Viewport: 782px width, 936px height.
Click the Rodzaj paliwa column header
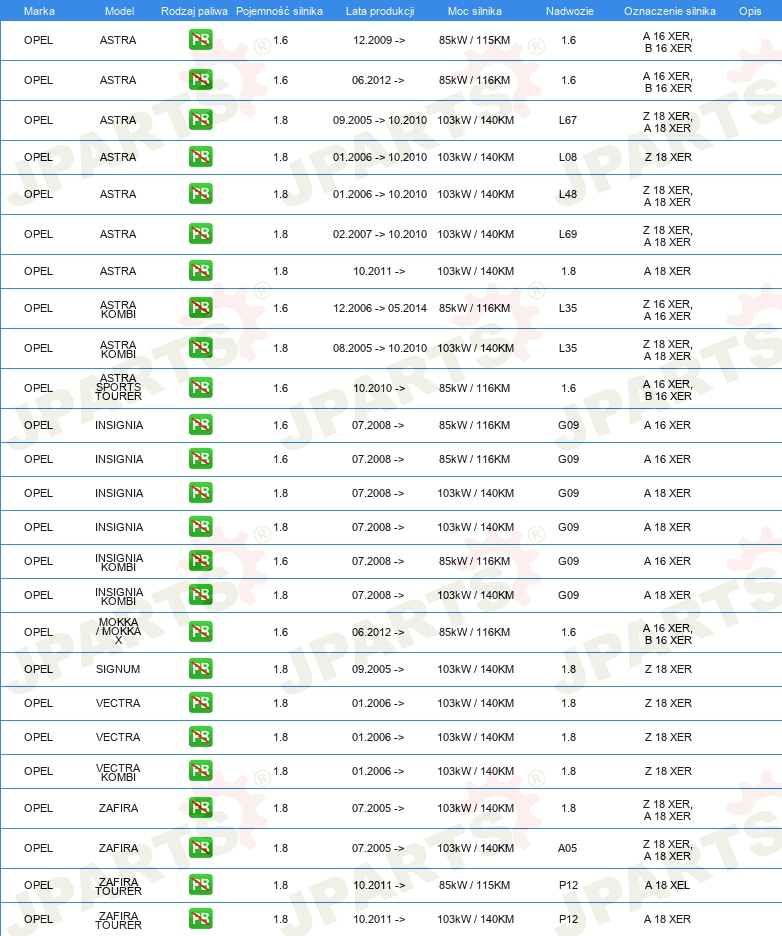(194, 11)
